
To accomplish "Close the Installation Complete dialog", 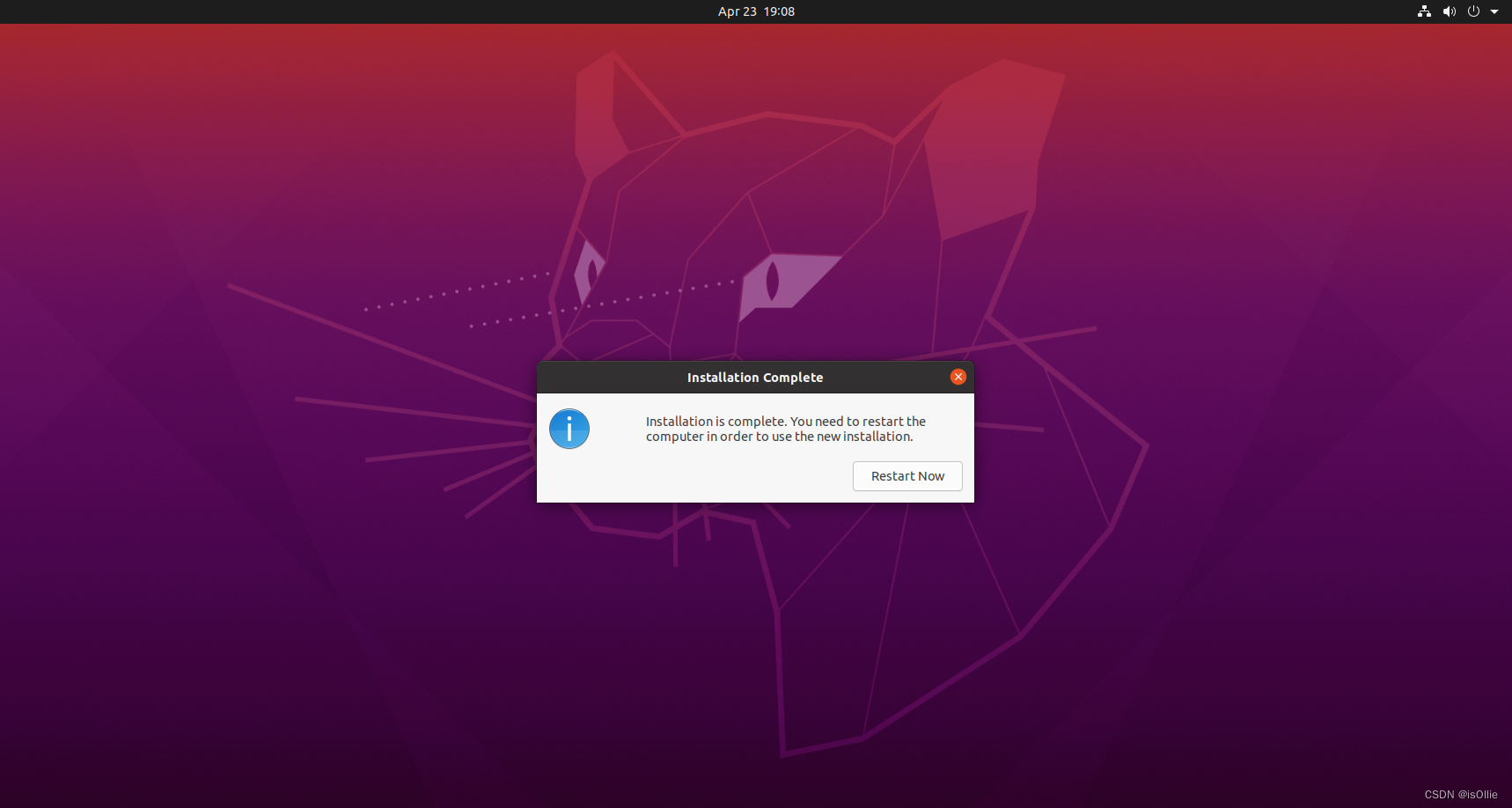I will pos(958,377).
